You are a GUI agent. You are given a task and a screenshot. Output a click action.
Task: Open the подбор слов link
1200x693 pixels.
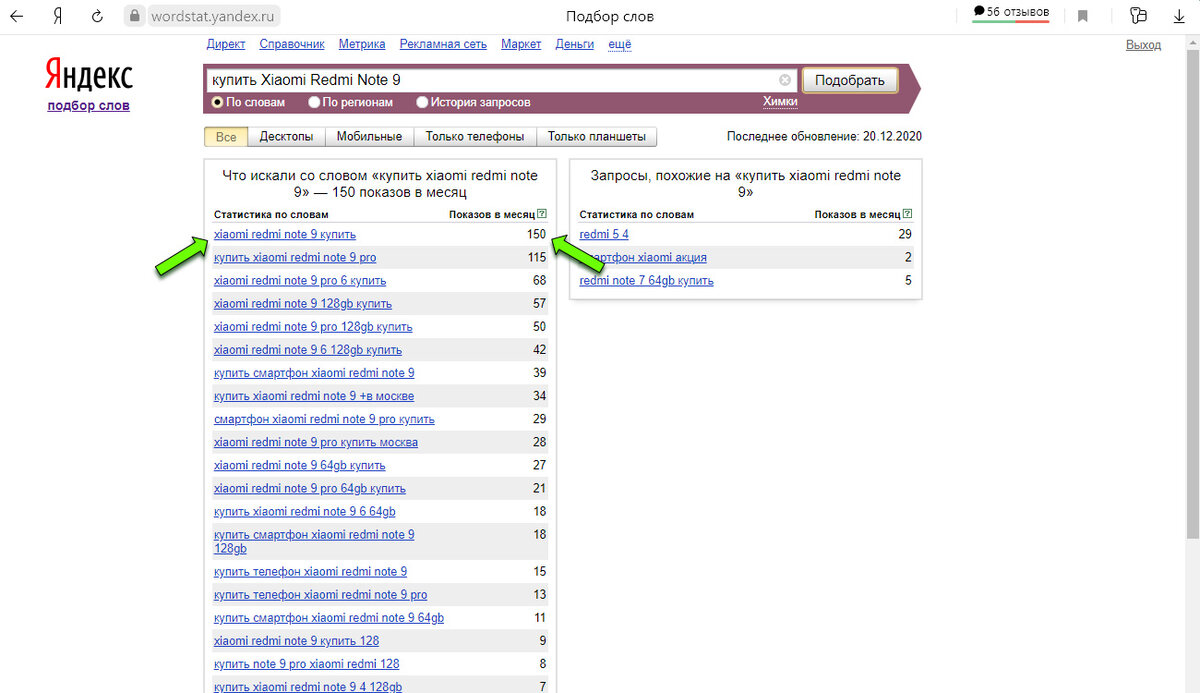tap(88, 106)
